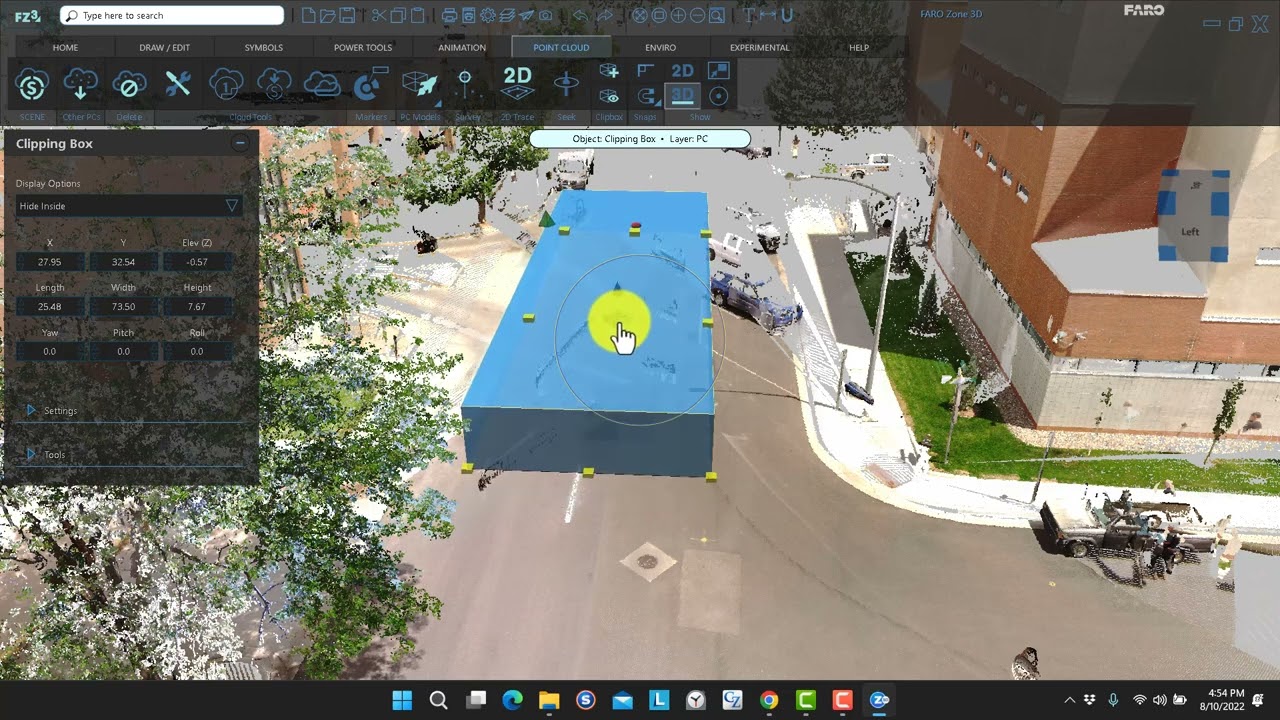The height and width of the screenshot is (720, 1280).
Task: Open the Hide Inside display options dropdown
Action: [x=129, y=206]
